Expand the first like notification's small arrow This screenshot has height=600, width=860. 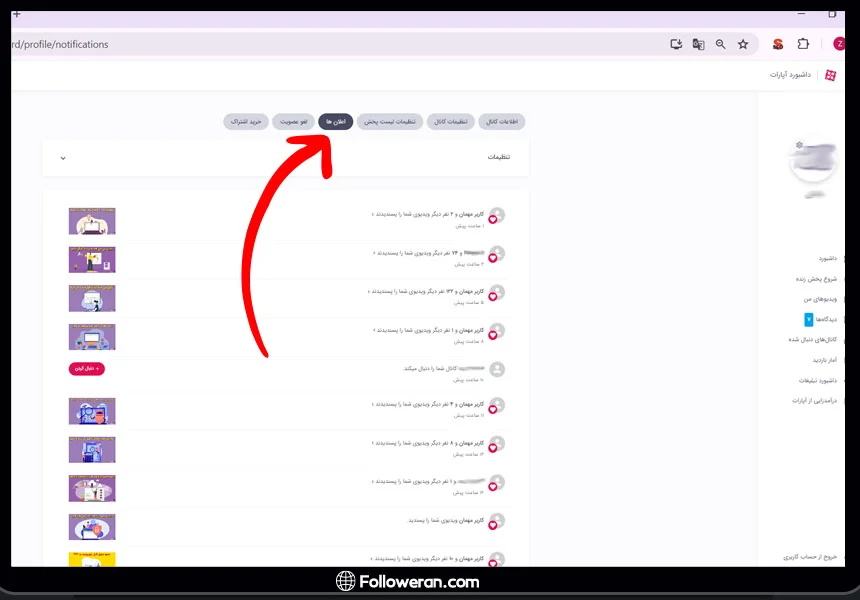point(373,214)
